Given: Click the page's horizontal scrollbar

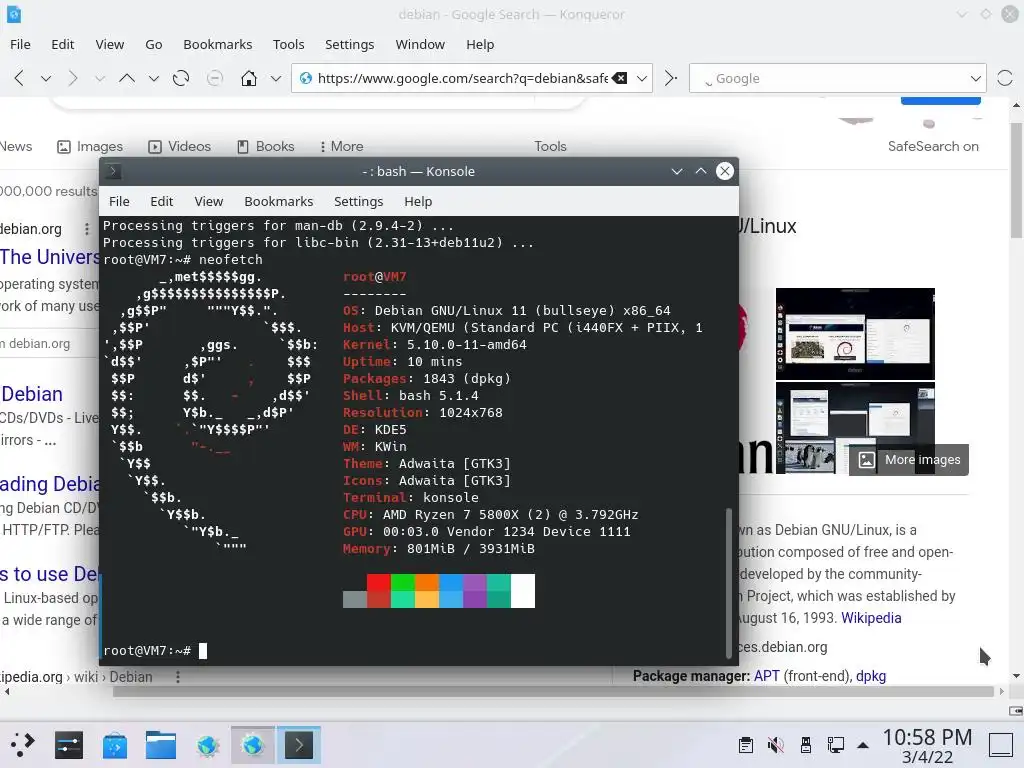Looking at the screenshot, I should tap(554, 692).
